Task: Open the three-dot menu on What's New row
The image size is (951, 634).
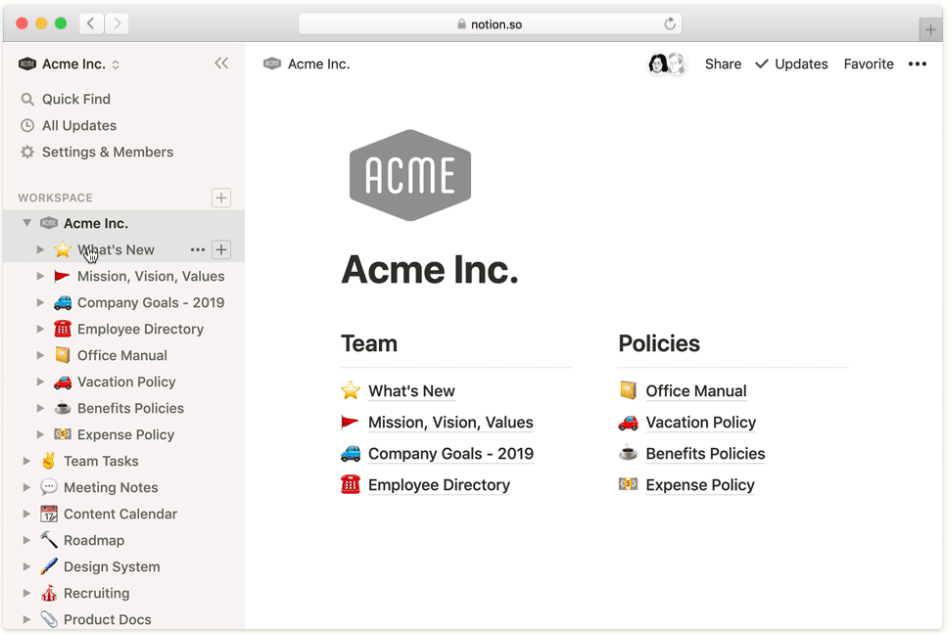Action: 198,249
